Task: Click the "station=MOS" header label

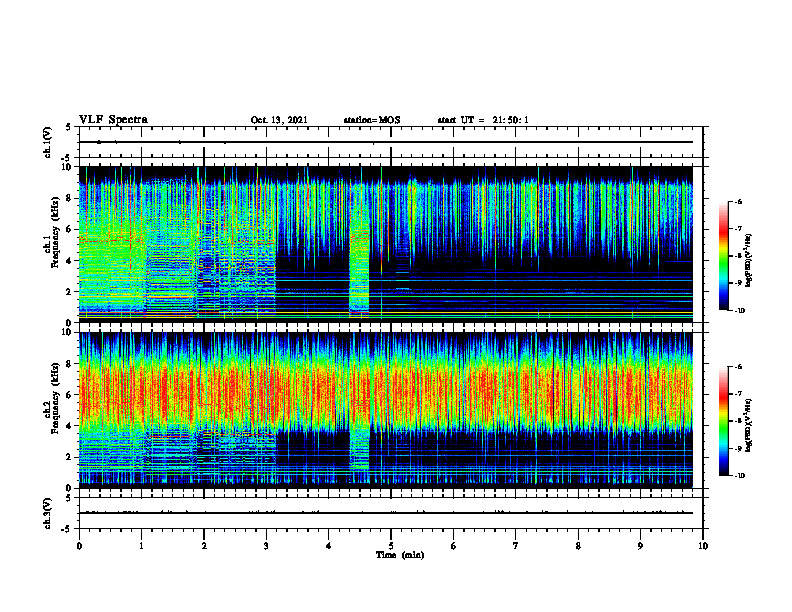Action: coord(372,120)
